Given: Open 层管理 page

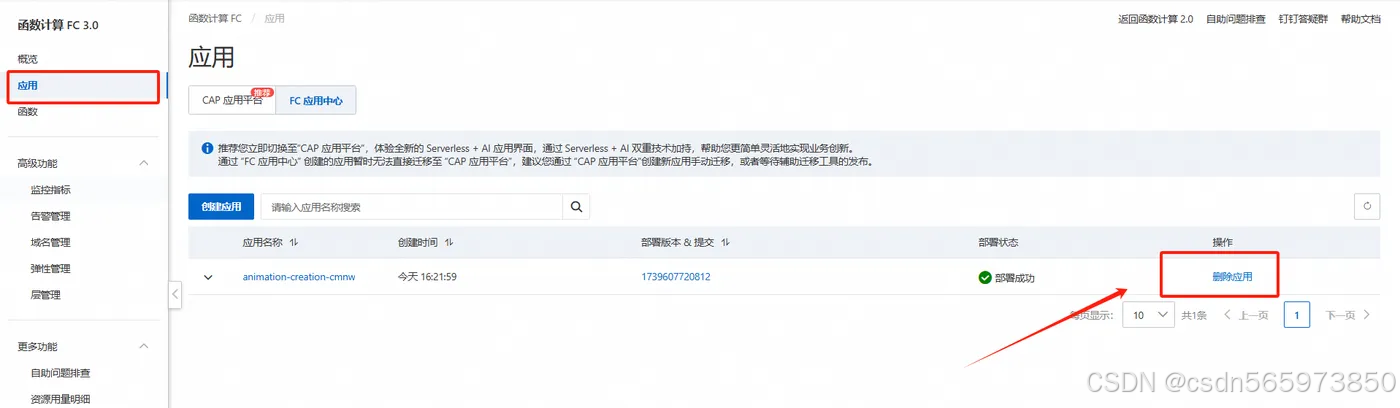Looking at the screenshot, I should click(45, 295).
